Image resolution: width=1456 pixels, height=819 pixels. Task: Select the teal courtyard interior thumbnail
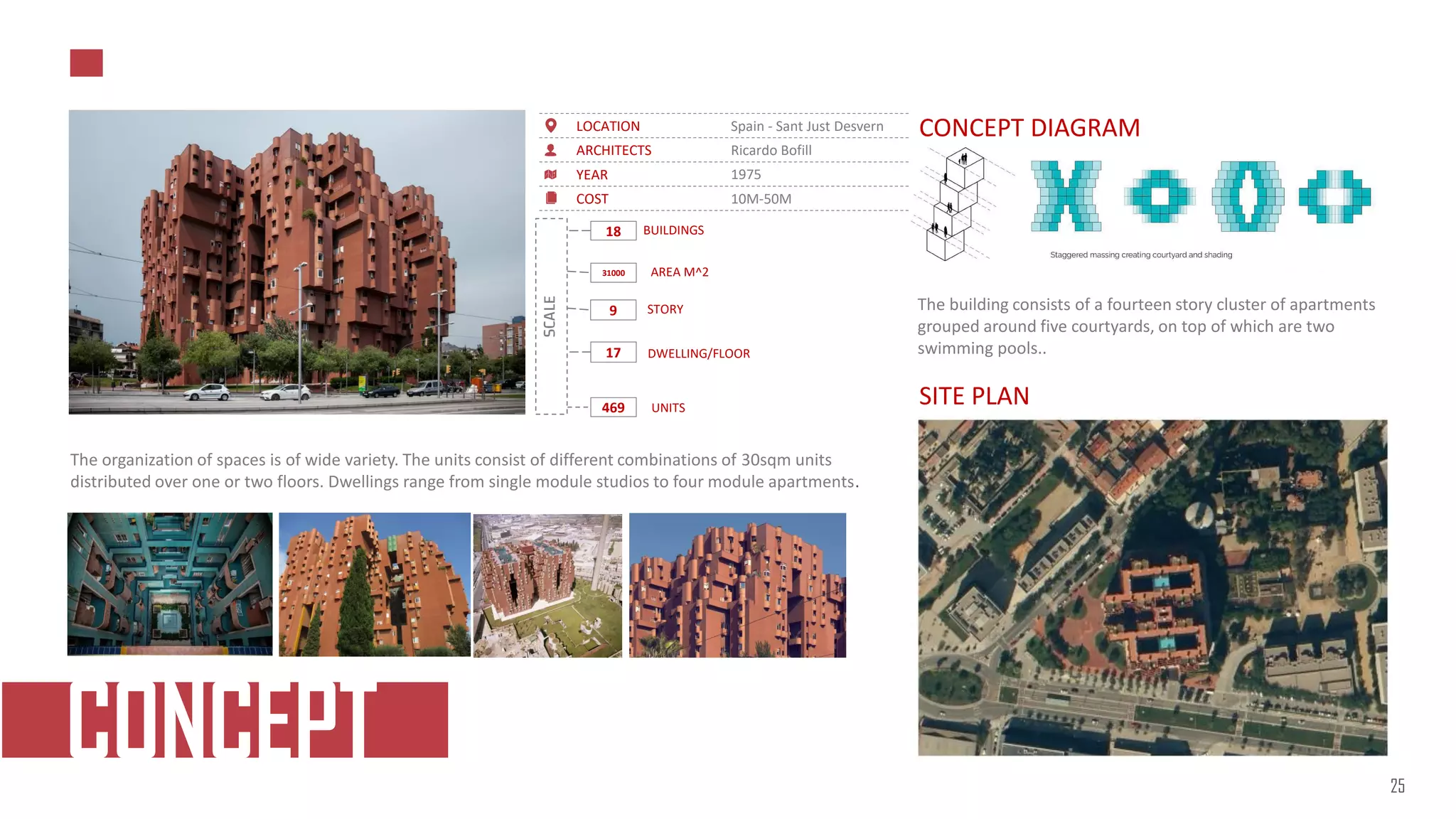[170, 584]
